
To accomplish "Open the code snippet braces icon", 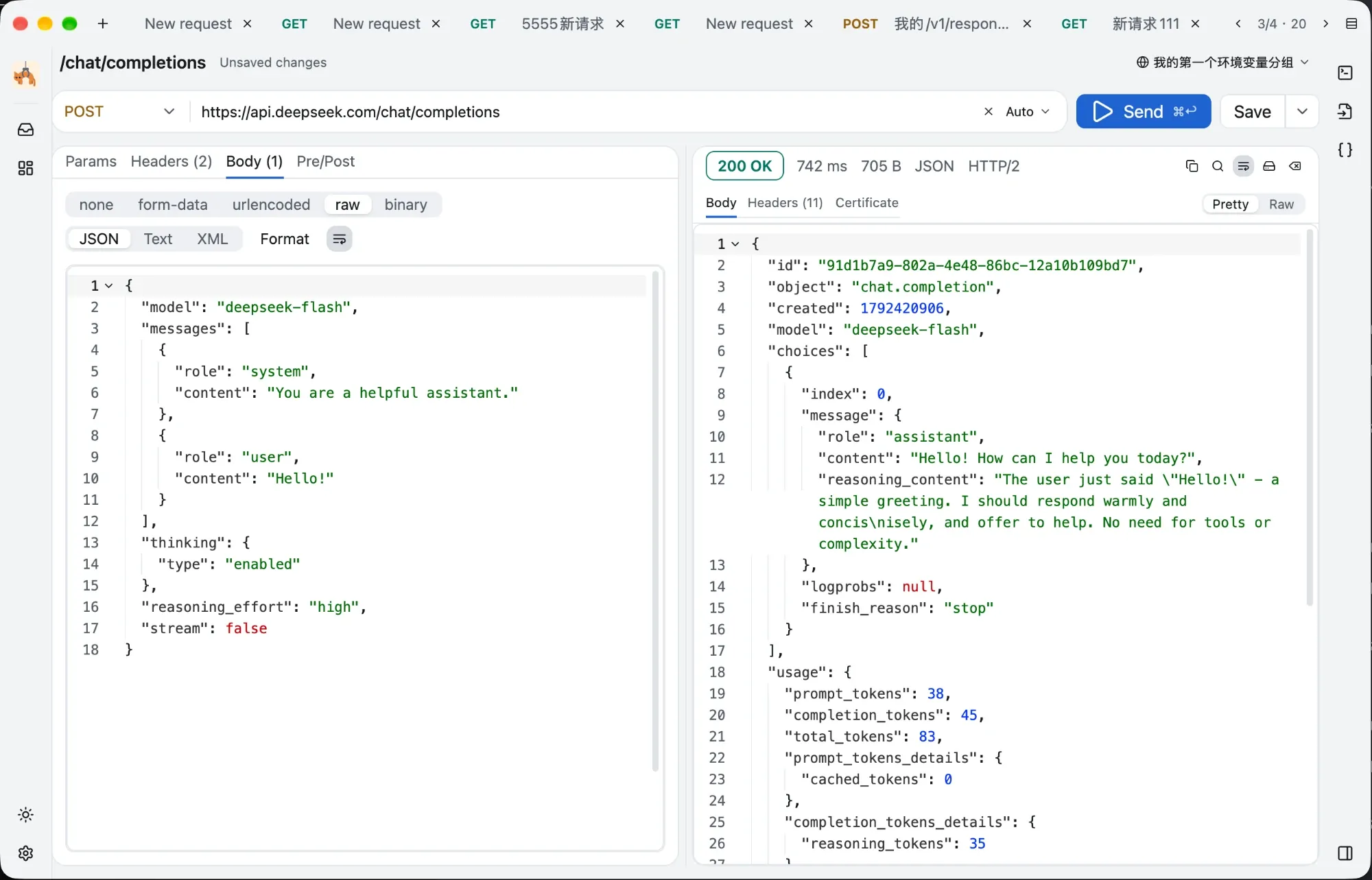I will point(1345,150).
